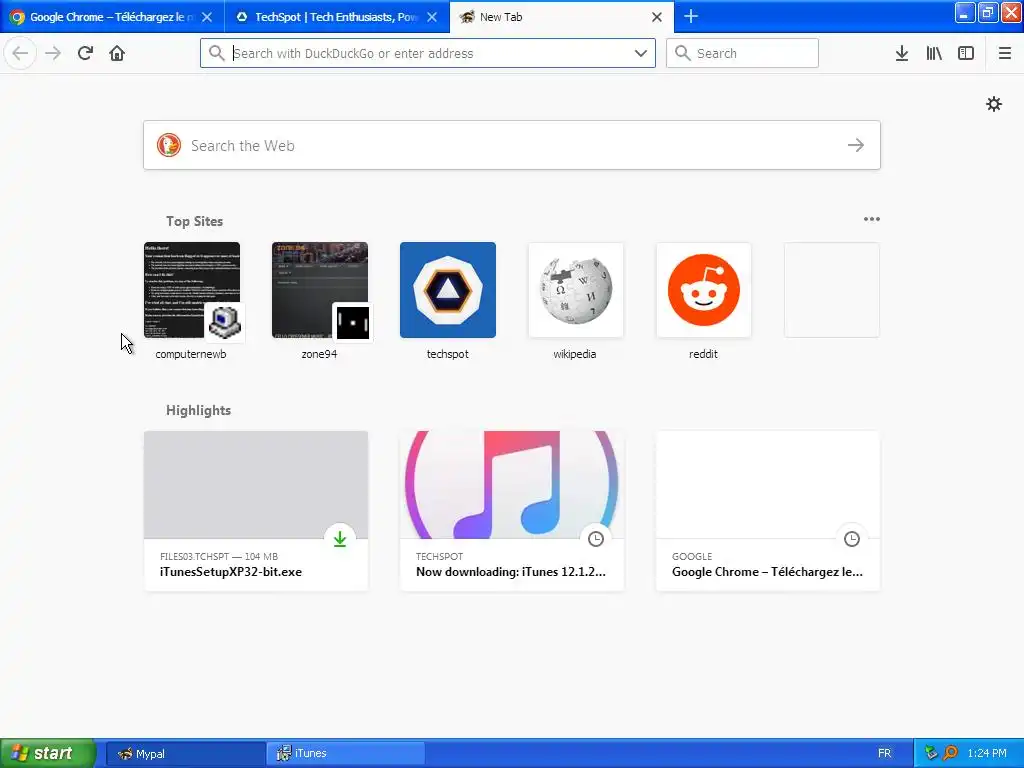Click the 1:24 PM taskbar clock
This screenshot has height=768, width=1024.
coord(987,753)
